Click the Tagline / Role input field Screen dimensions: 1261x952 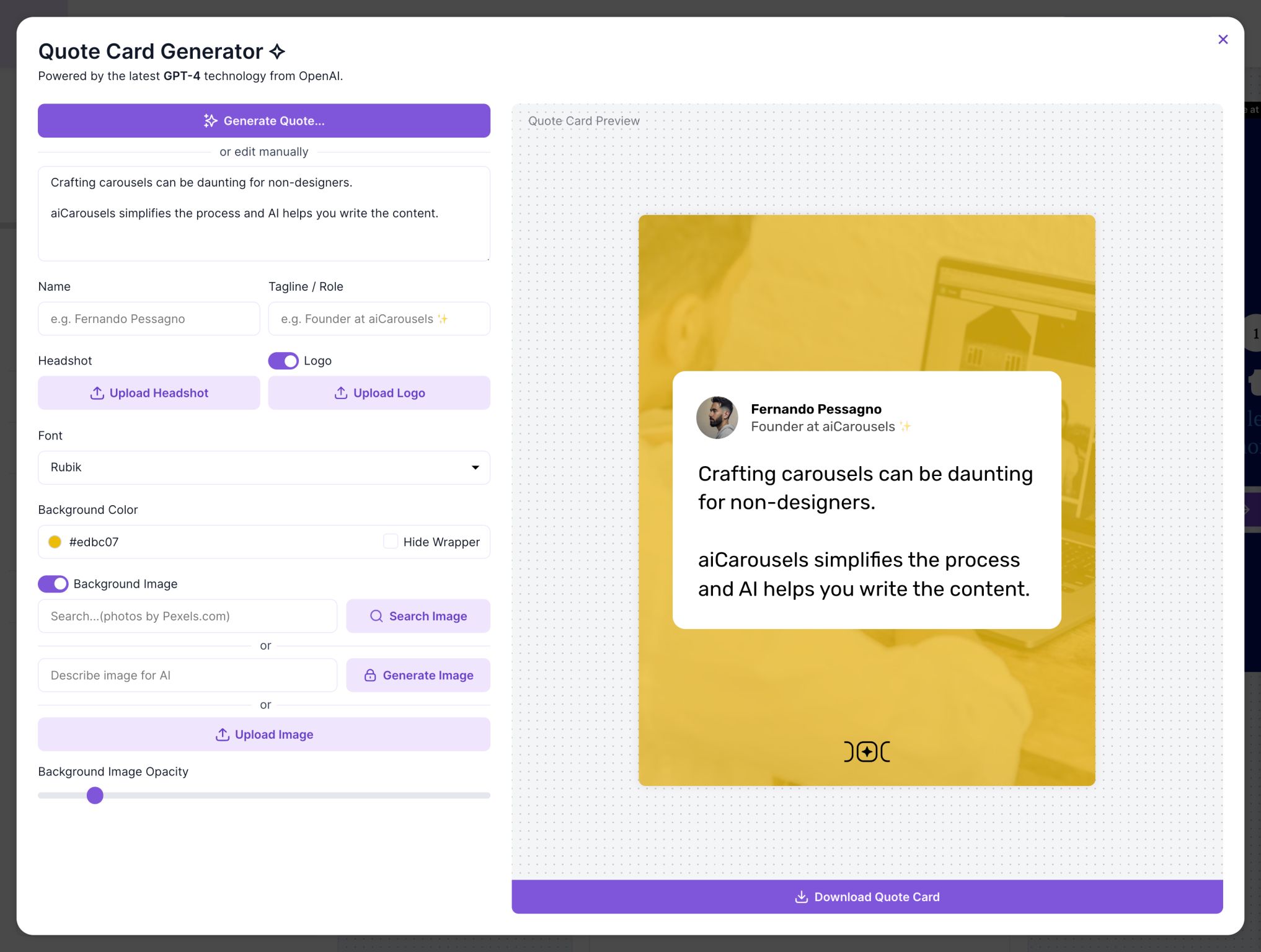click(x=379, y=319)
